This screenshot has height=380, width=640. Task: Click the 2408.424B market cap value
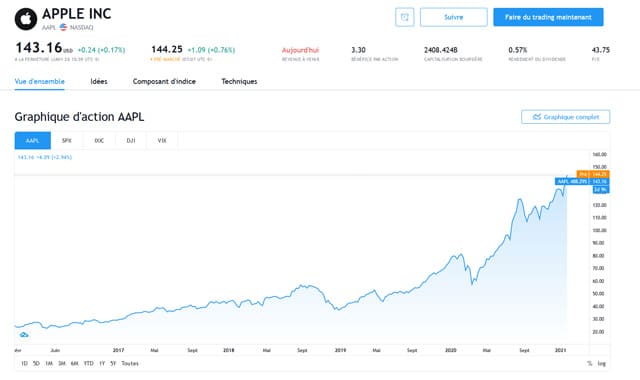tap(440, 50)
